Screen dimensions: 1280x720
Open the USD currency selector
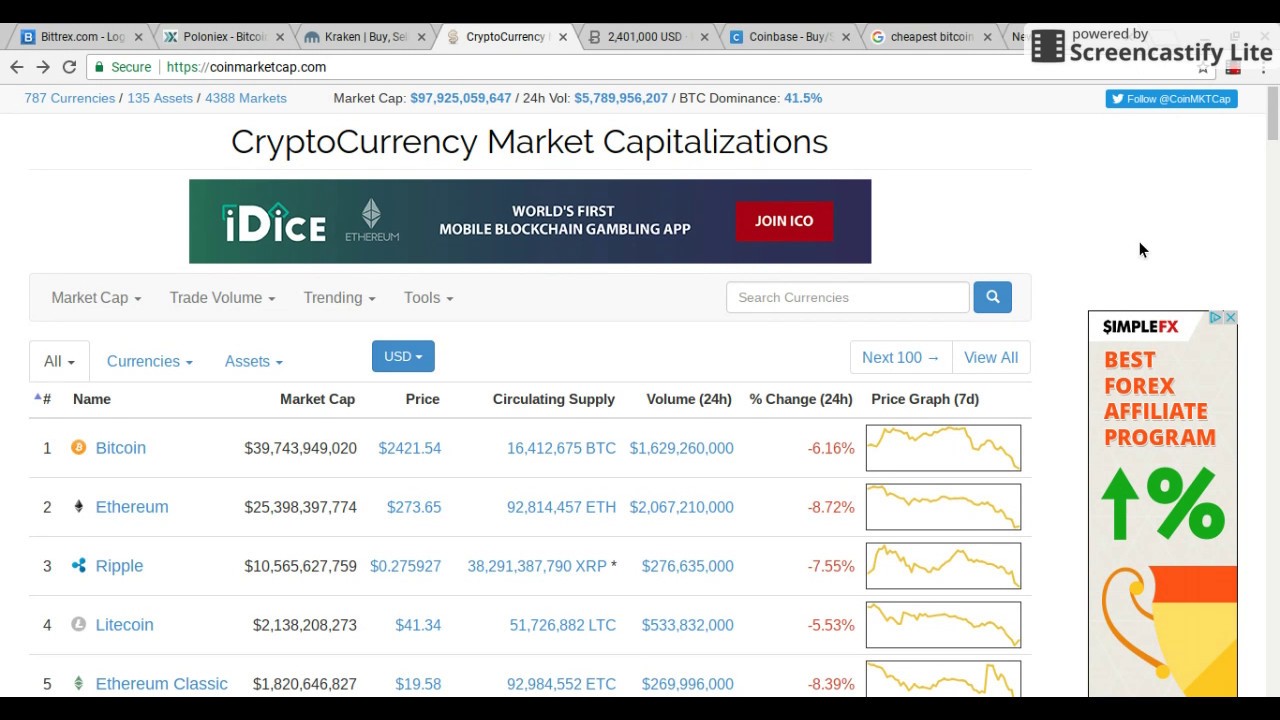403,357
